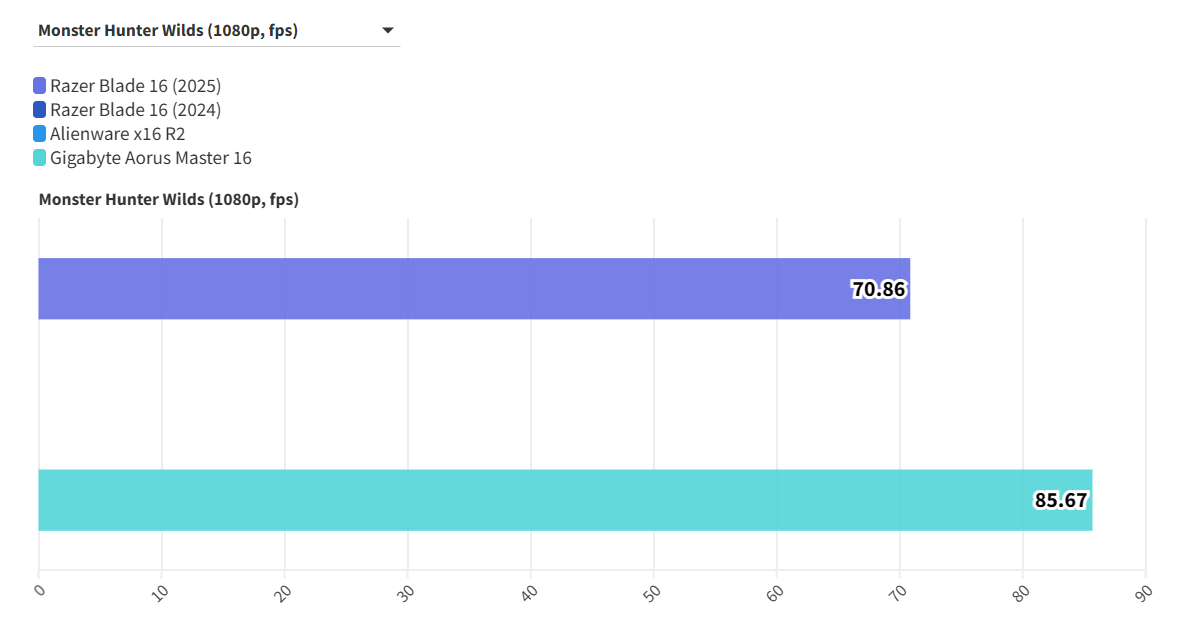Click the 70.86 value label

tap(878, 290)
